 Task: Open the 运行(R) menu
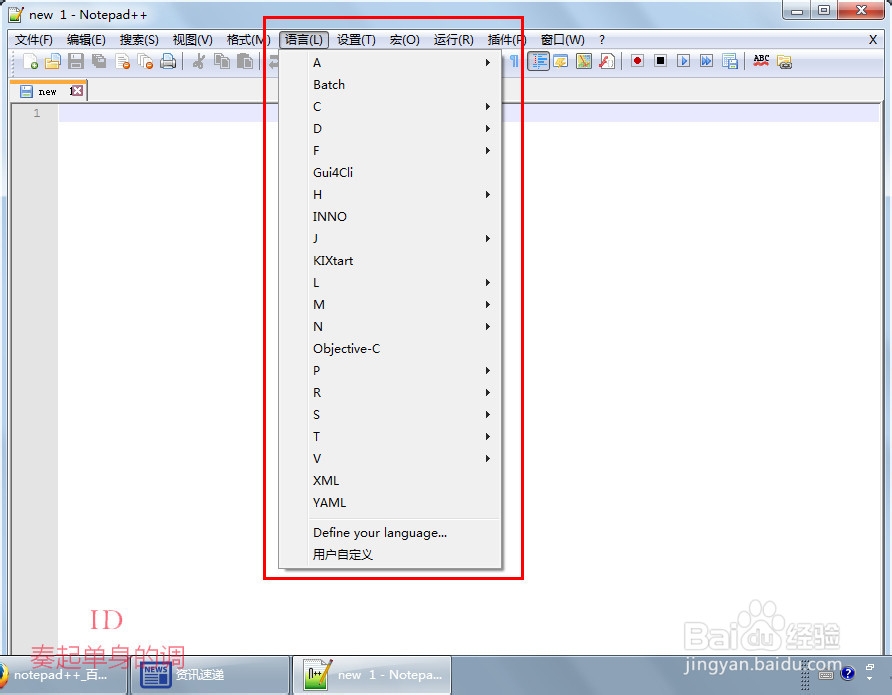453,40
